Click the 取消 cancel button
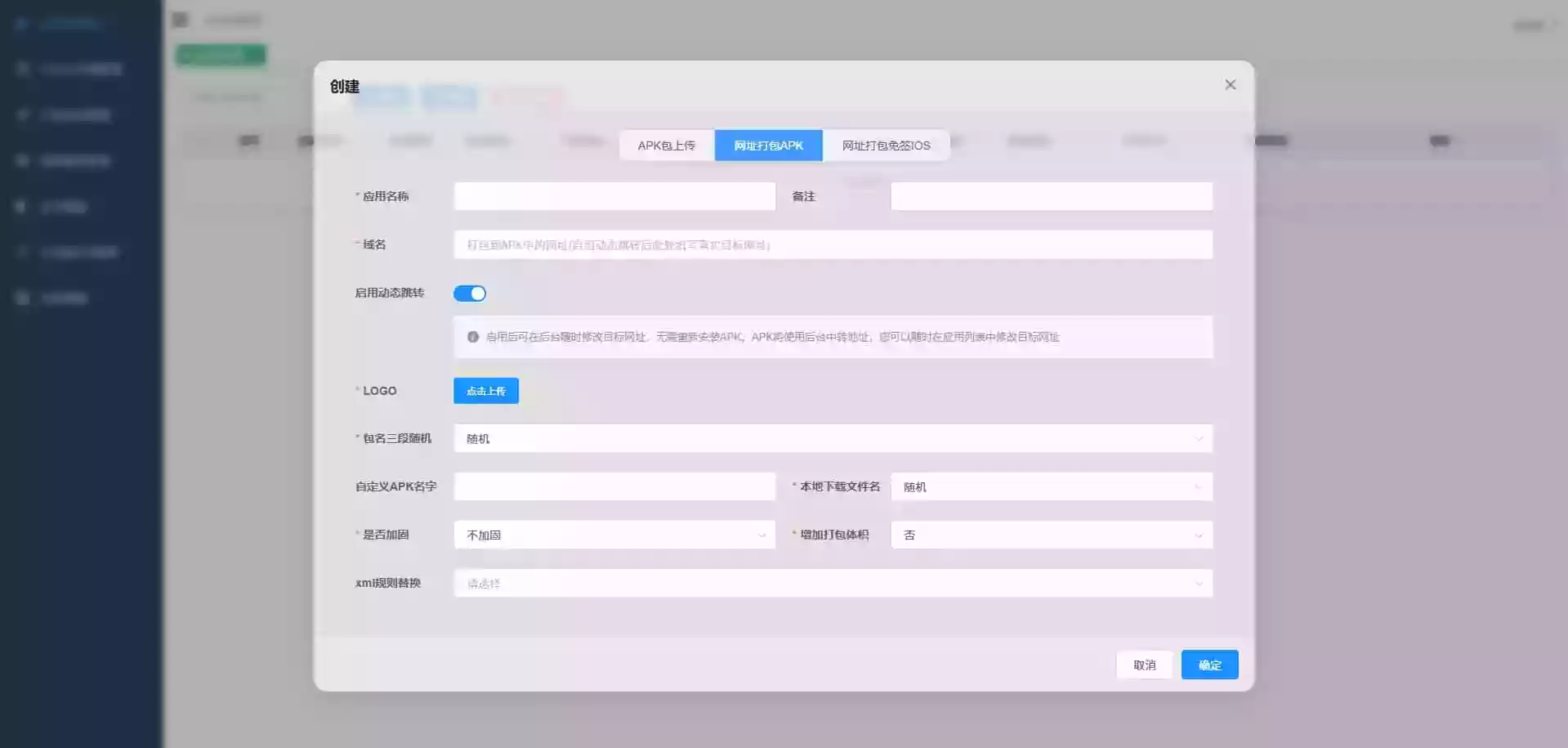Screen dimensions: 1568x748 coord(1144,664)
